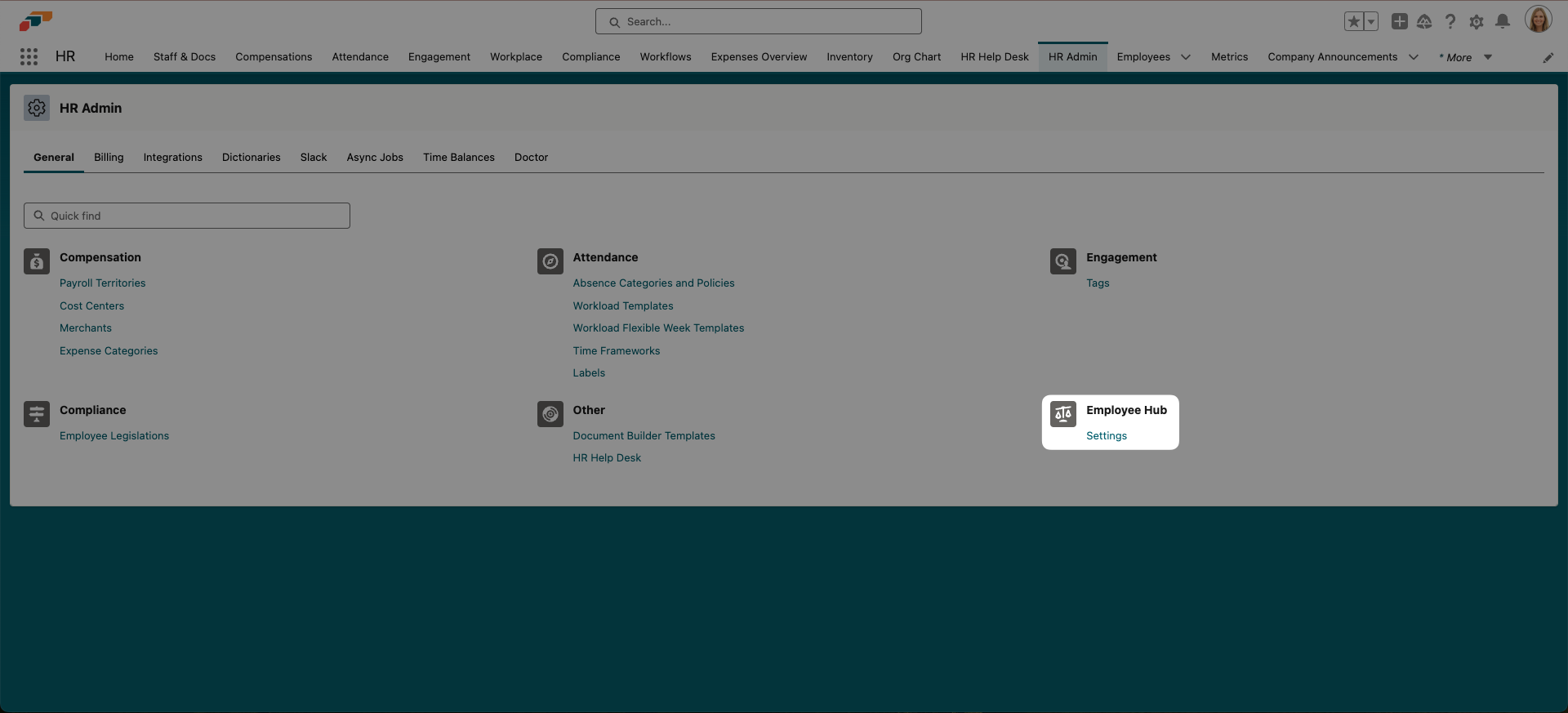The image size is (1568, 713).
Task: Switch to the Billing tab
Action: pos(109,158)
